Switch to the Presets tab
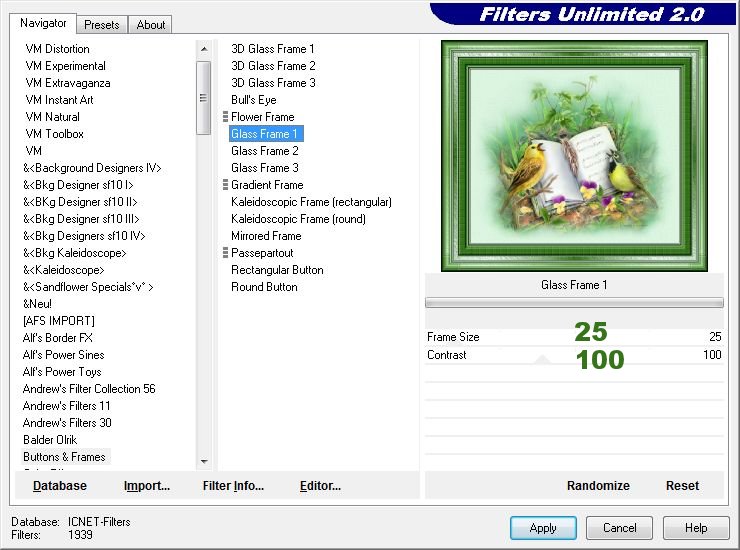The height and width of the screenshot is (550, 740). 101,25
